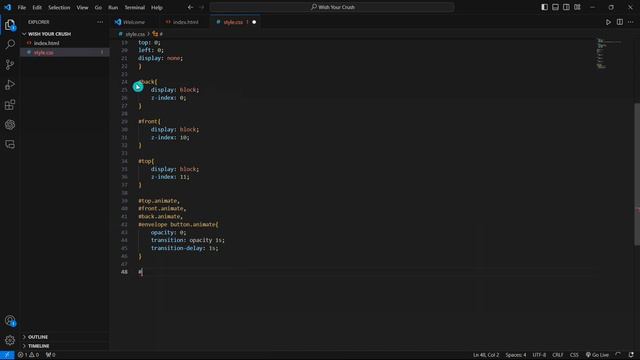640x360 pixels.
Task: Toggle the secondary side bar layout icon
Action: tap(566, 7)
